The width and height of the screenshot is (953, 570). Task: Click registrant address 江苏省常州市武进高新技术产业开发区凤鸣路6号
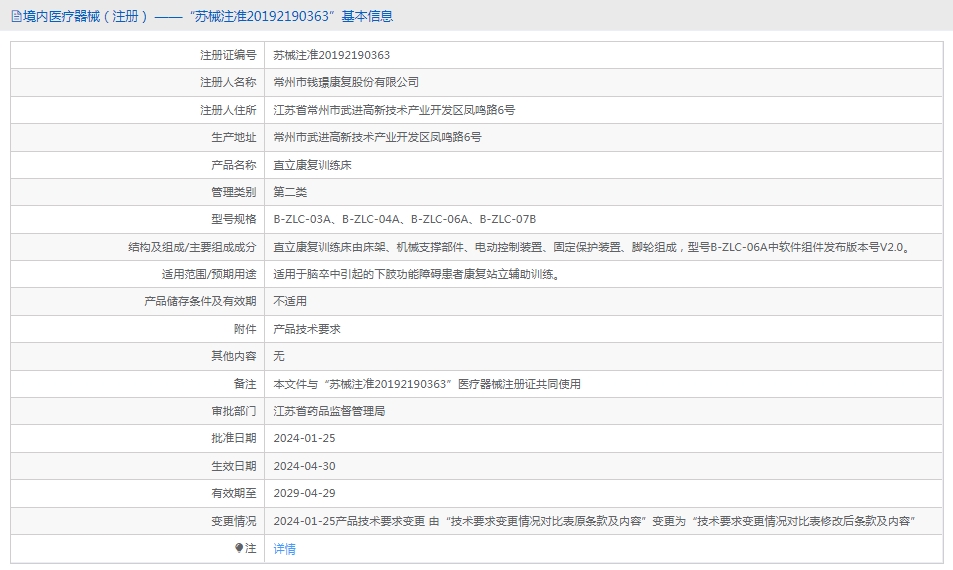click(394, 110)
